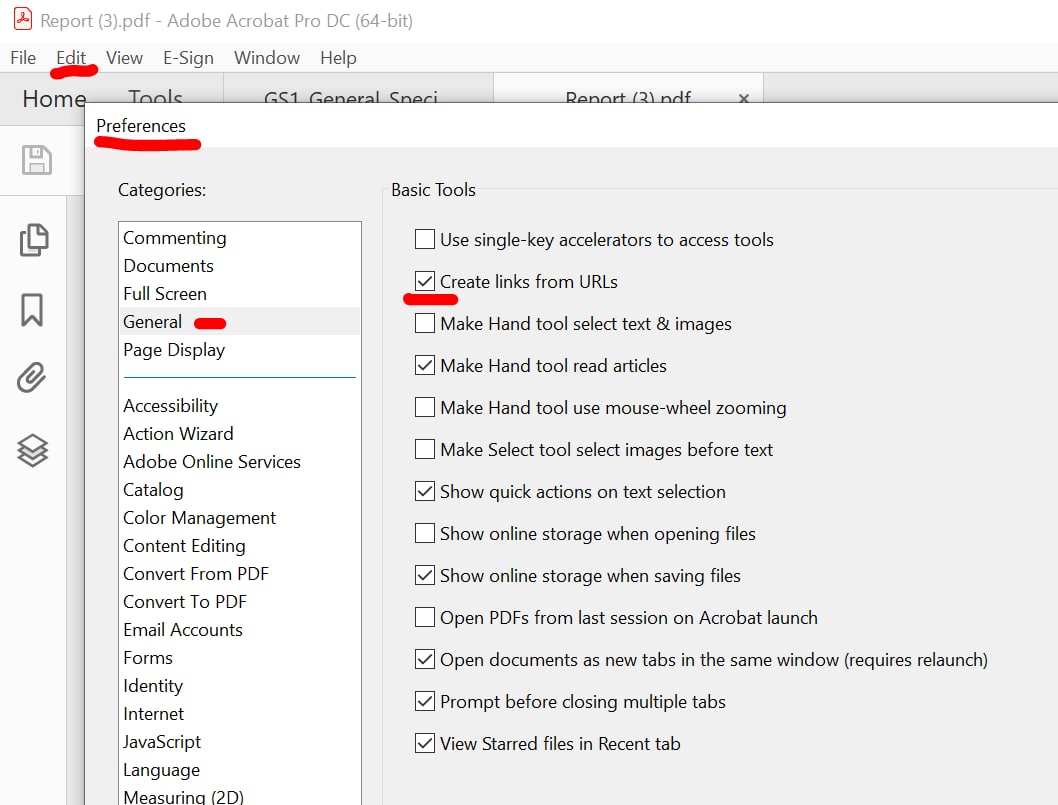Select the Page Display category
Viewport: 1058px width, 805px height.
click(240, 350)
